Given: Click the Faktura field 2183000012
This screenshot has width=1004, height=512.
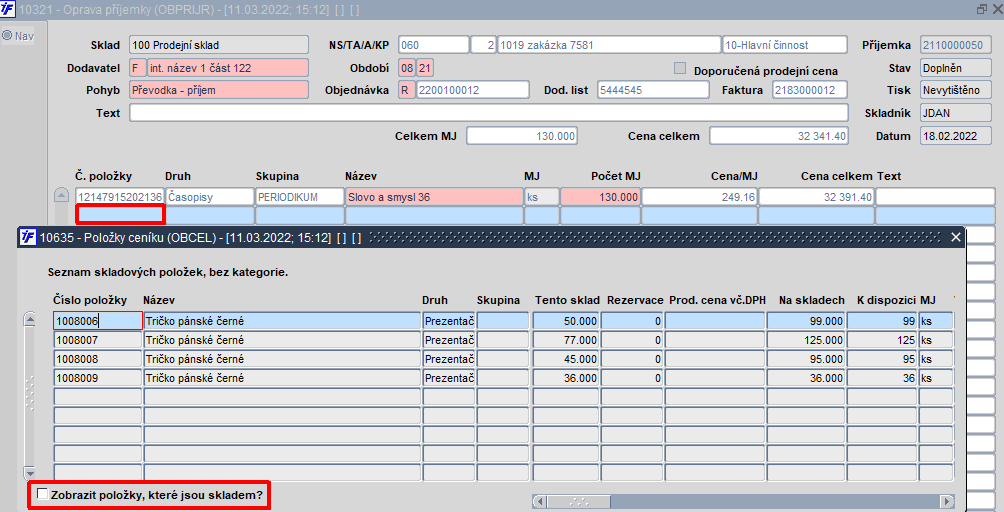Looking at the screenshot, I should 810,90.
